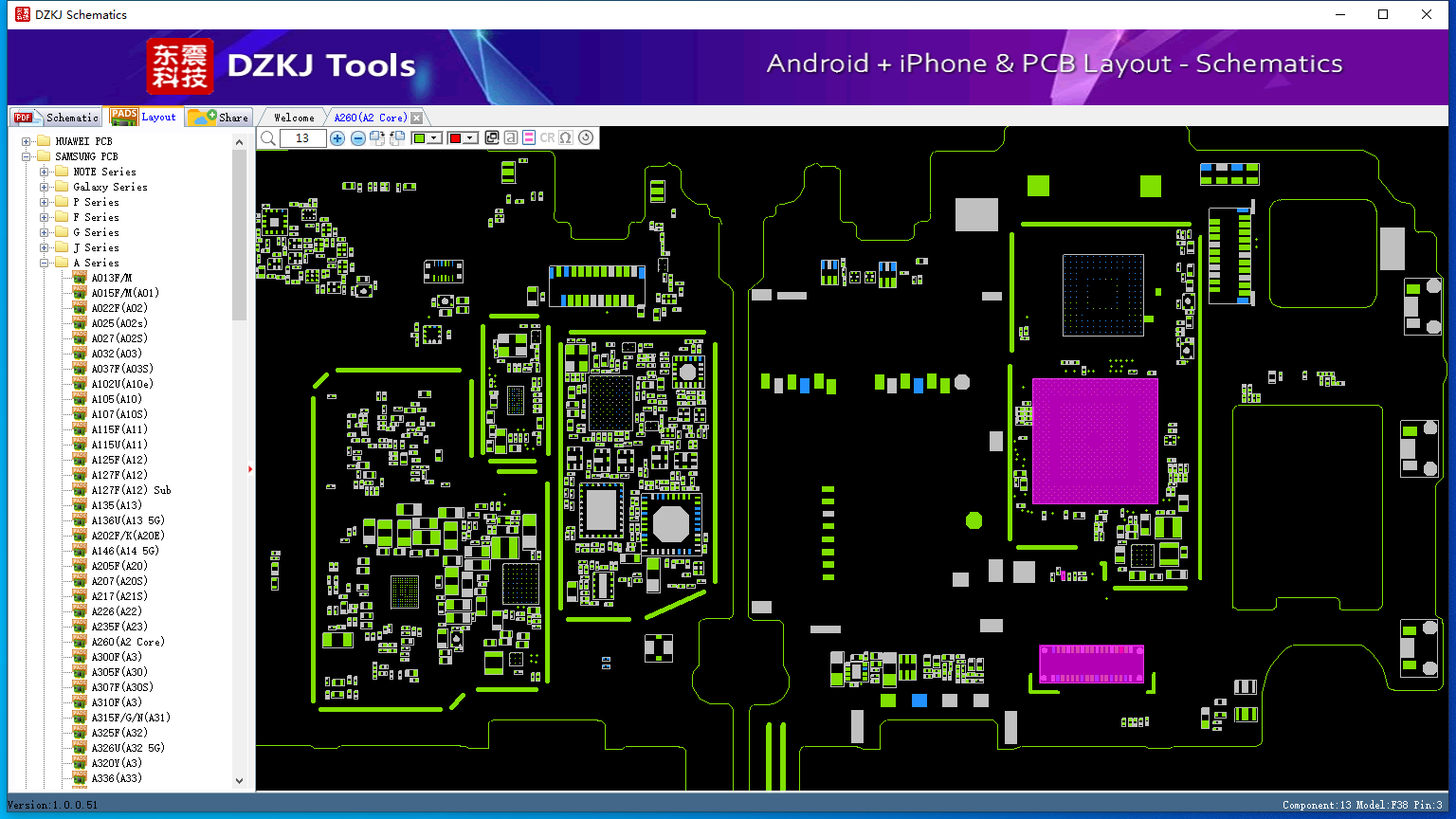Click the green color swatch in the toolbar
The height and width of the screenshot is (819, 1456).
point(419,138)
